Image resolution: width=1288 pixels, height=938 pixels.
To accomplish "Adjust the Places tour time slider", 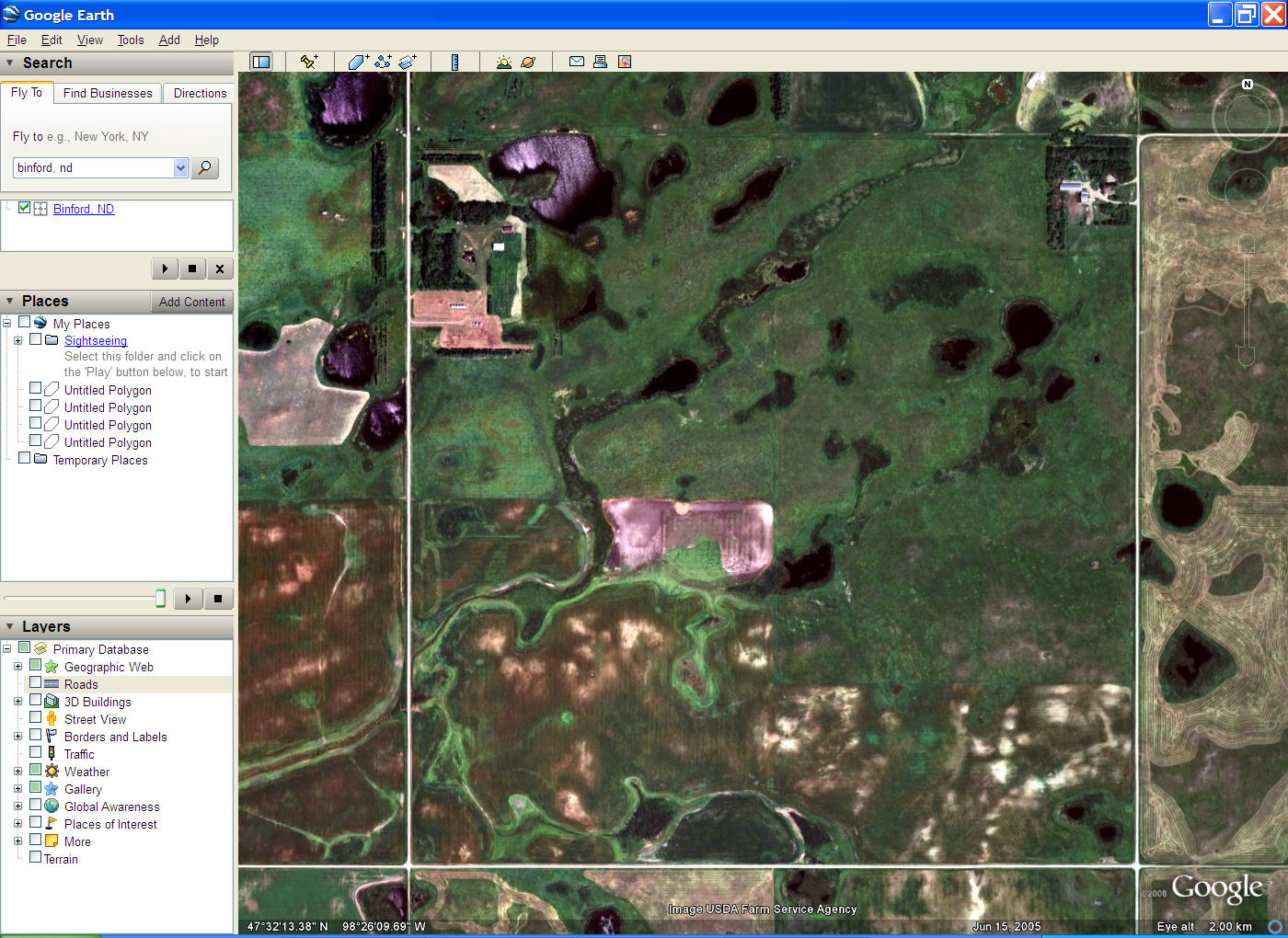I will pyautogui.click(x=160, y=599).
